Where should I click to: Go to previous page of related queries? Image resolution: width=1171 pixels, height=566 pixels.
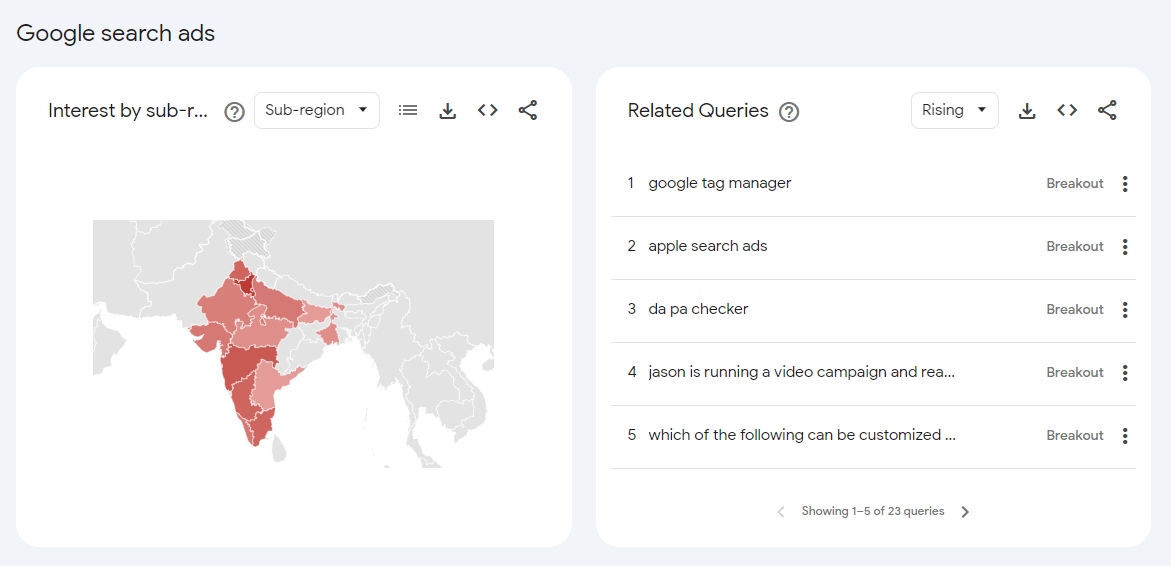click(781, 512)
